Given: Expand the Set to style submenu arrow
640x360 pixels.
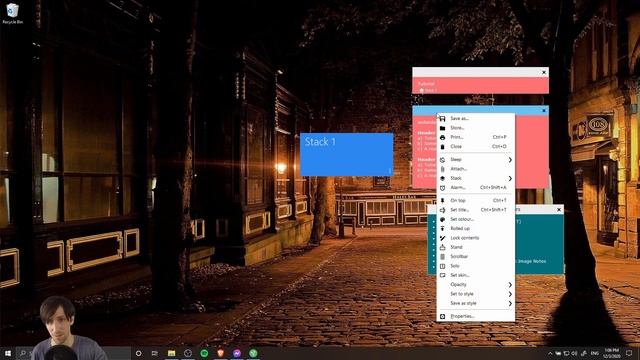Looking at the screenshot, I should point(510,294).
